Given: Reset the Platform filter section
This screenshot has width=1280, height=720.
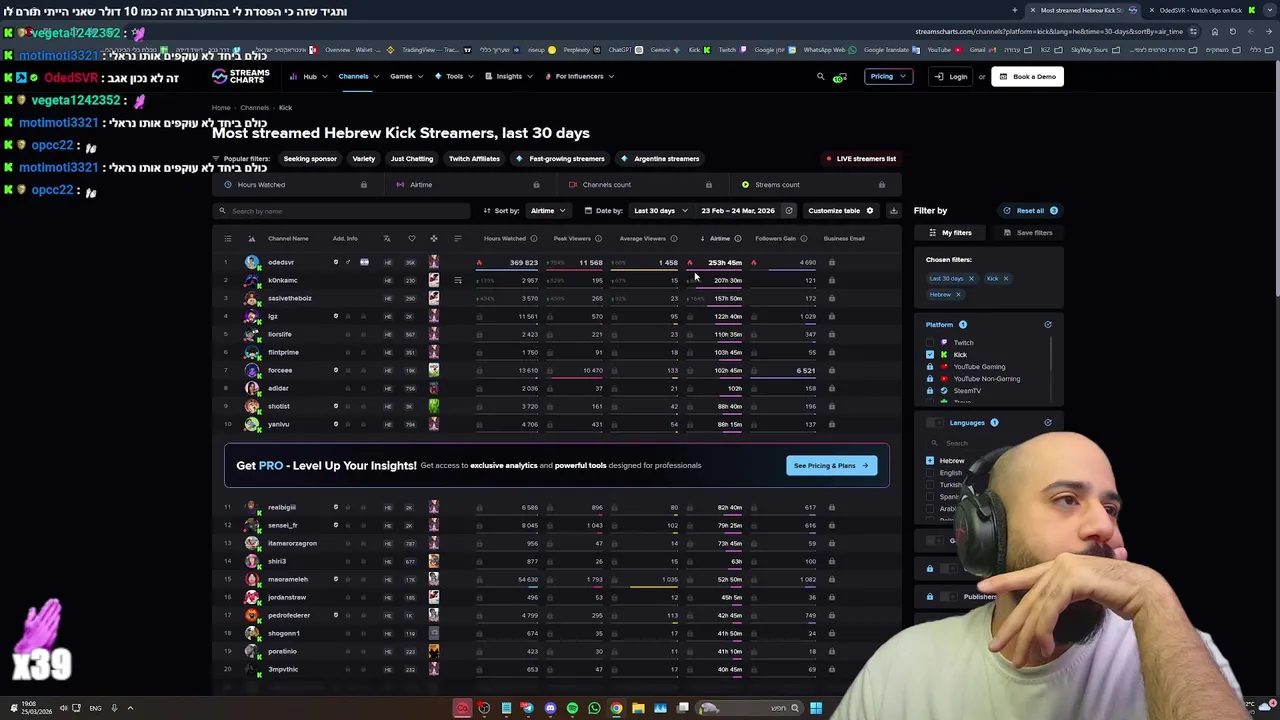Looking at the screenshot, I should click(1048, 325).
